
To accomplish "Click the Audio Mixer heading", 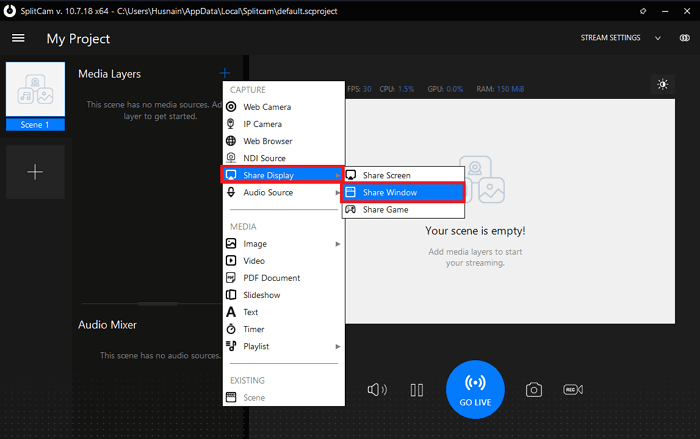I will [x=107, y=325].
